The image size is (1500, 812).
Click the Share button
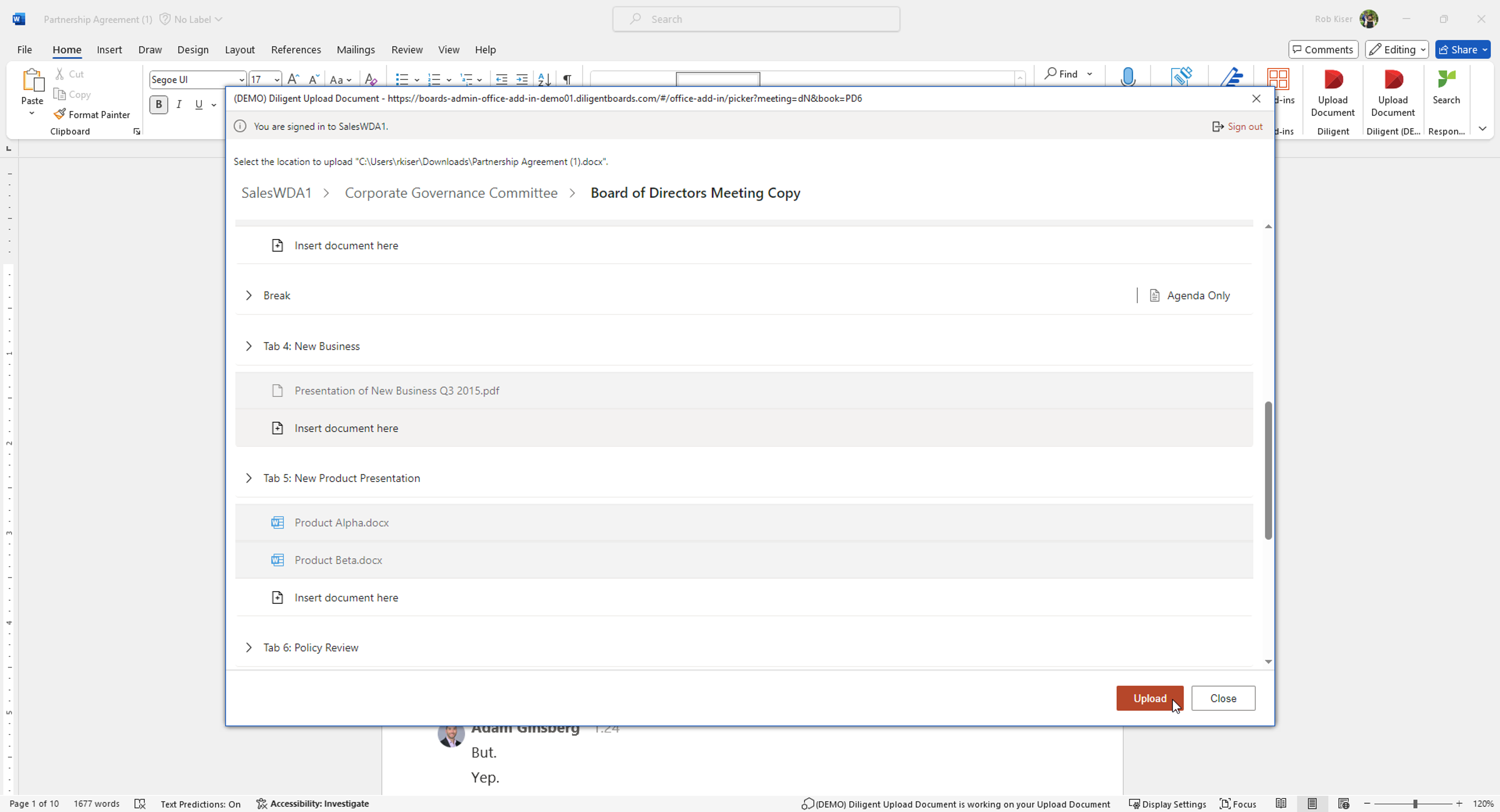1463,50
